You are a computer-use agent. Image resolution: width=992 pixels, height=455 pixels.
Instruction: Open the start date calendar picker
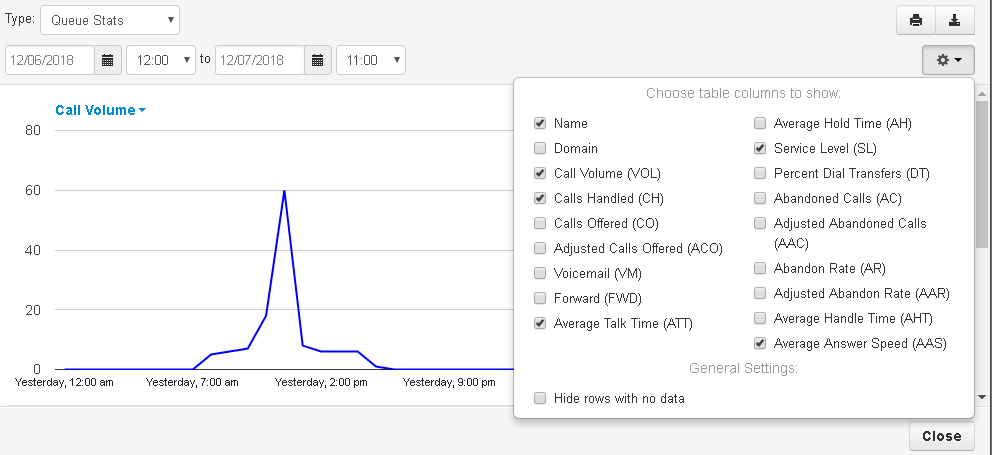[x=108, y=60]
